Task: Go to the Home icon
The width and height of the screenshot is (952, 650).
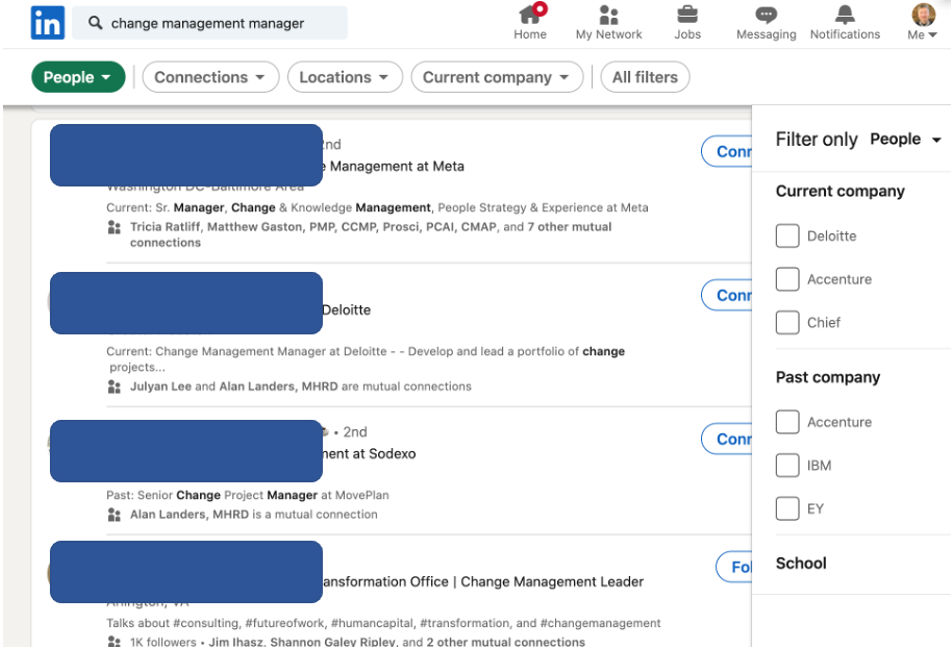Action: [x=530, y=15]
